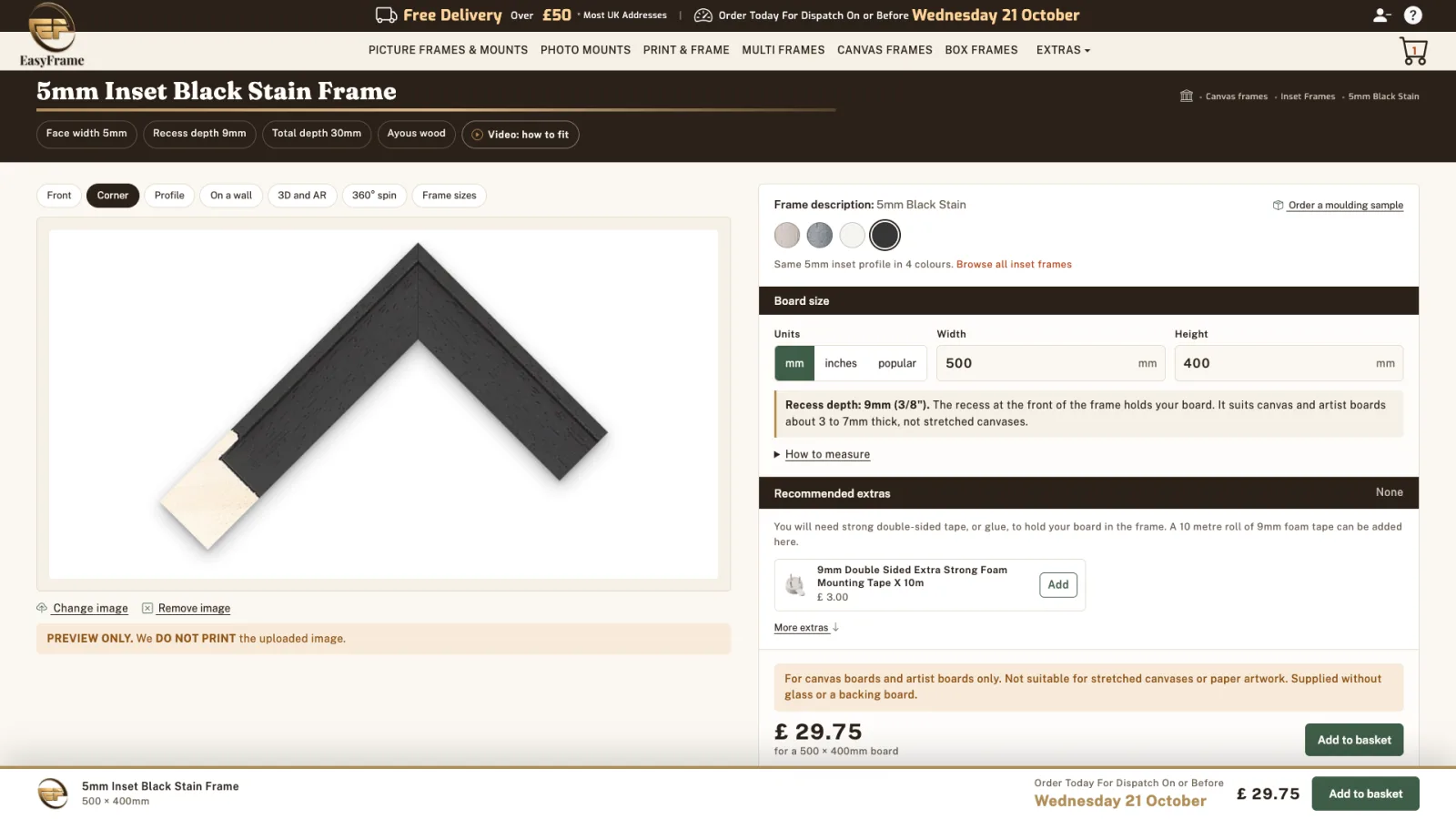Show the On a wall view
Image resolution: width=1456 pixels, height=819 pixels.
(x=231, y=196)
